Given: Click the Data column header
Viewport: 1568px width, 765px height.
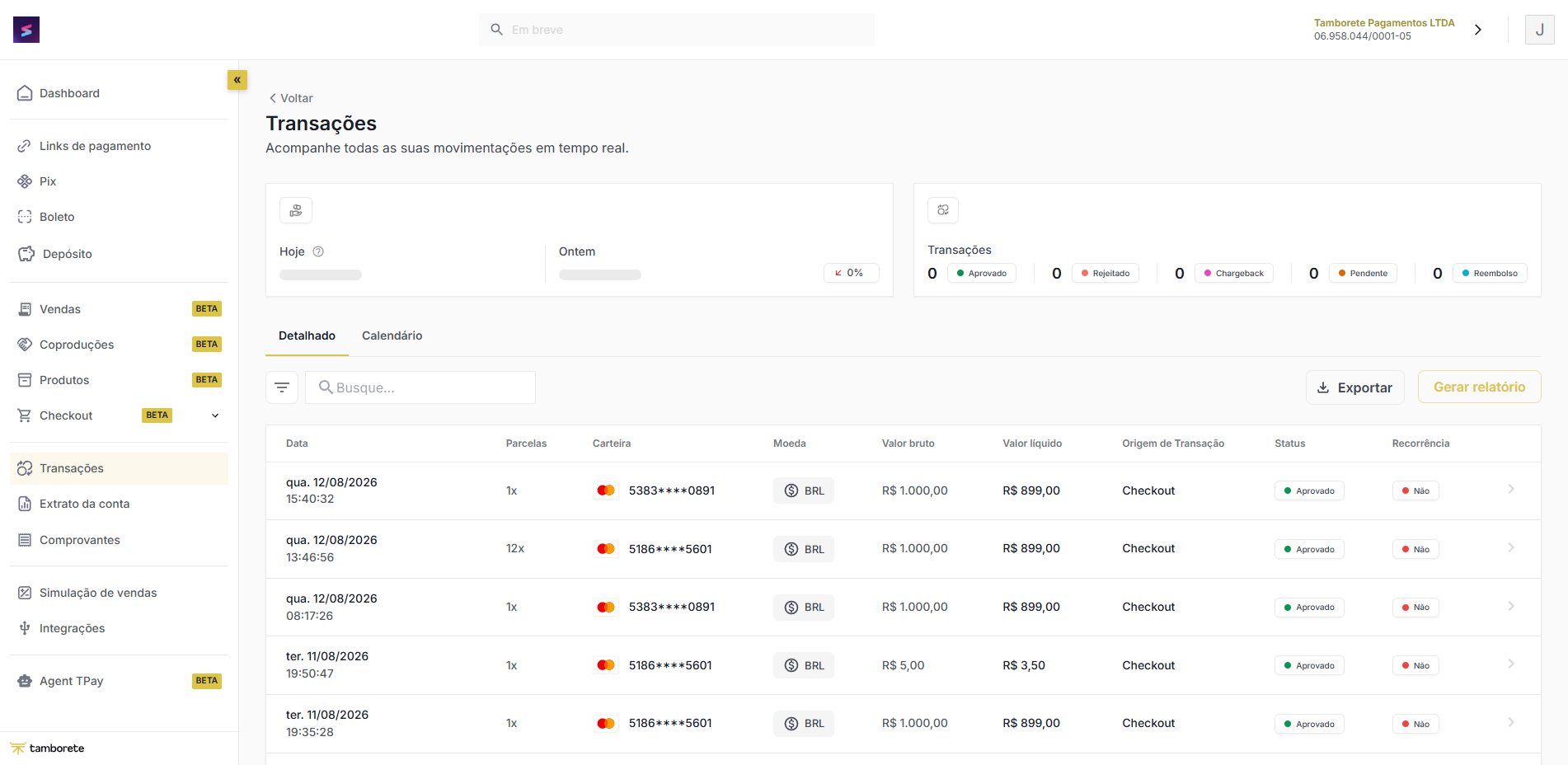Looking at the screenshot, I should click(x=297, y=444).
